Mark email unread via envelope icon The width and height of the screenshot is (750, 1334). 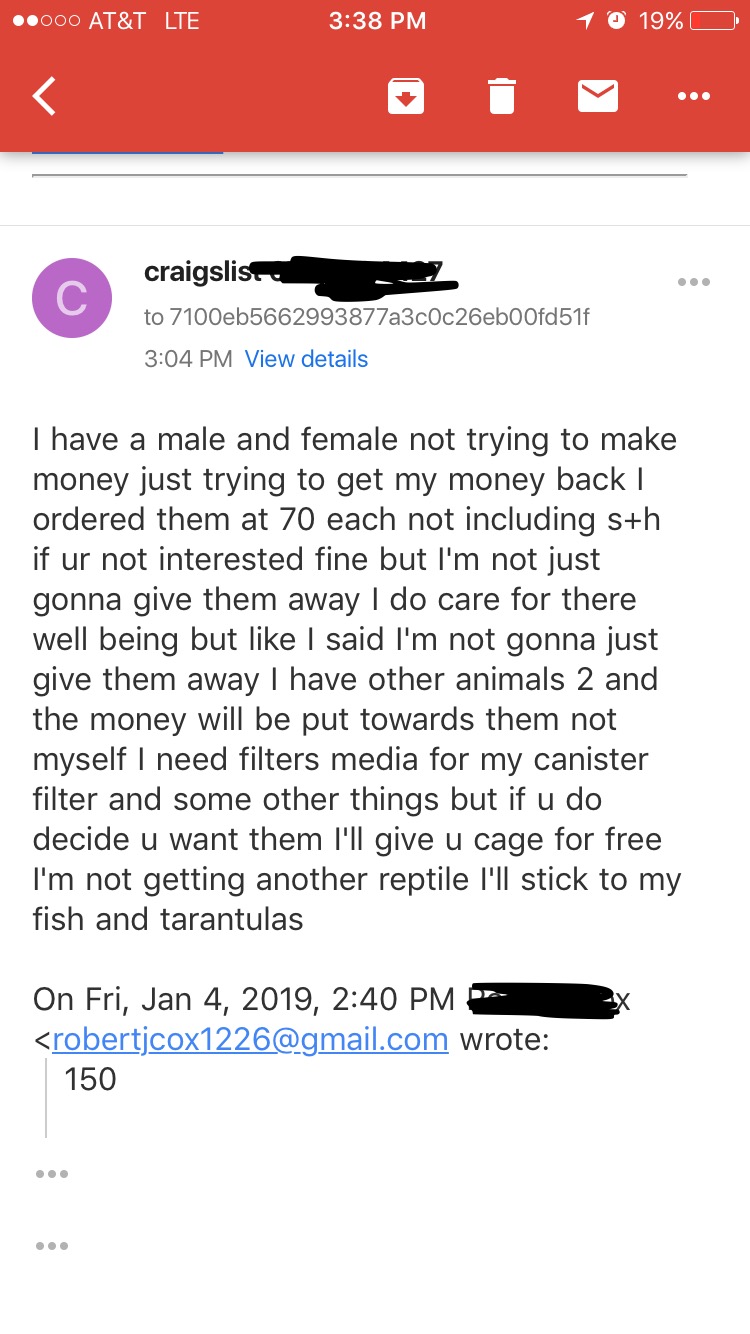pyautogui.click(x=598, y=96)
